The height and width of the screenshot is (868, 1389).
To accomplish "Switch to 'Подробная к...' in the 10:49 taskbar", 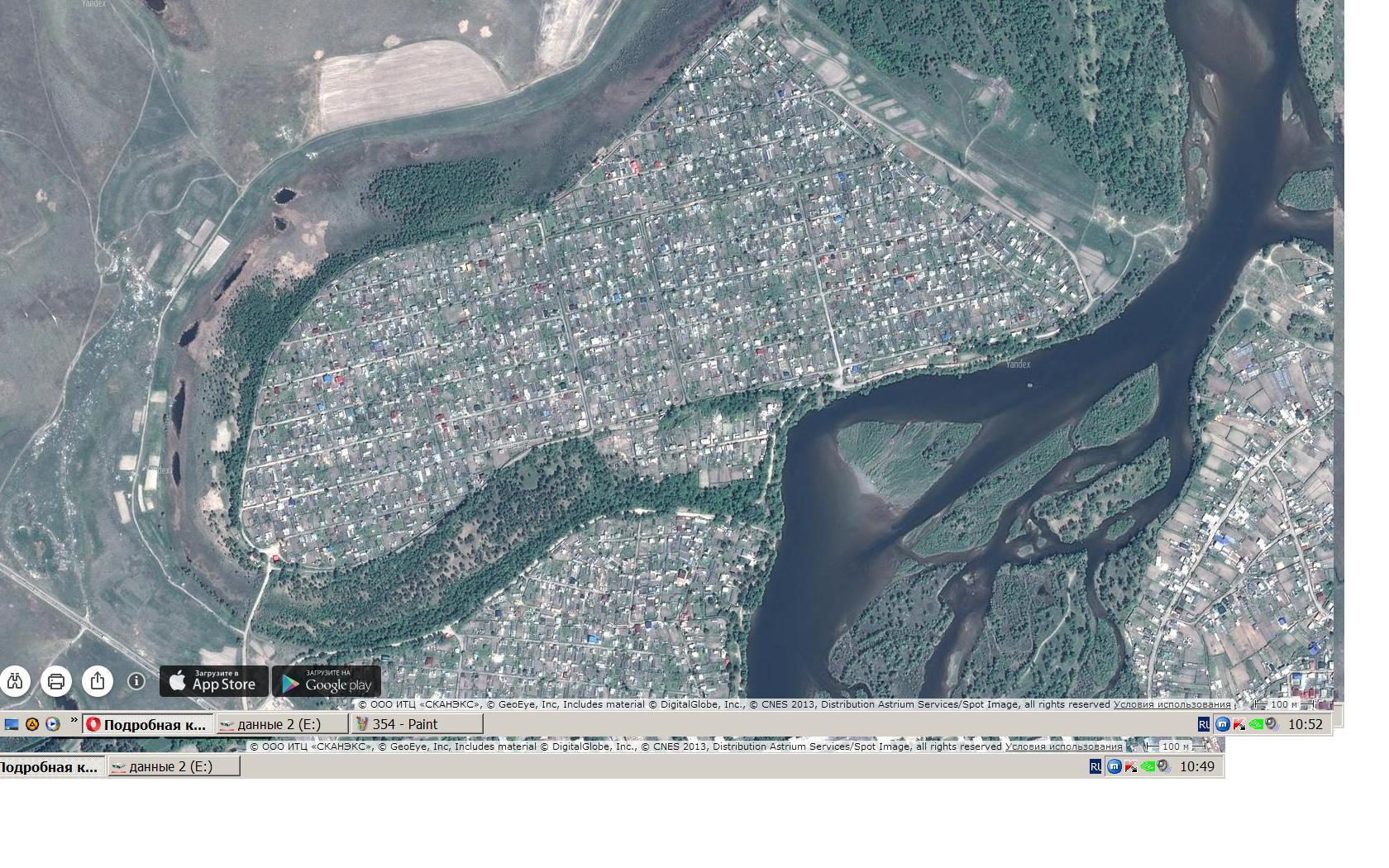I will tap(50, 766).
